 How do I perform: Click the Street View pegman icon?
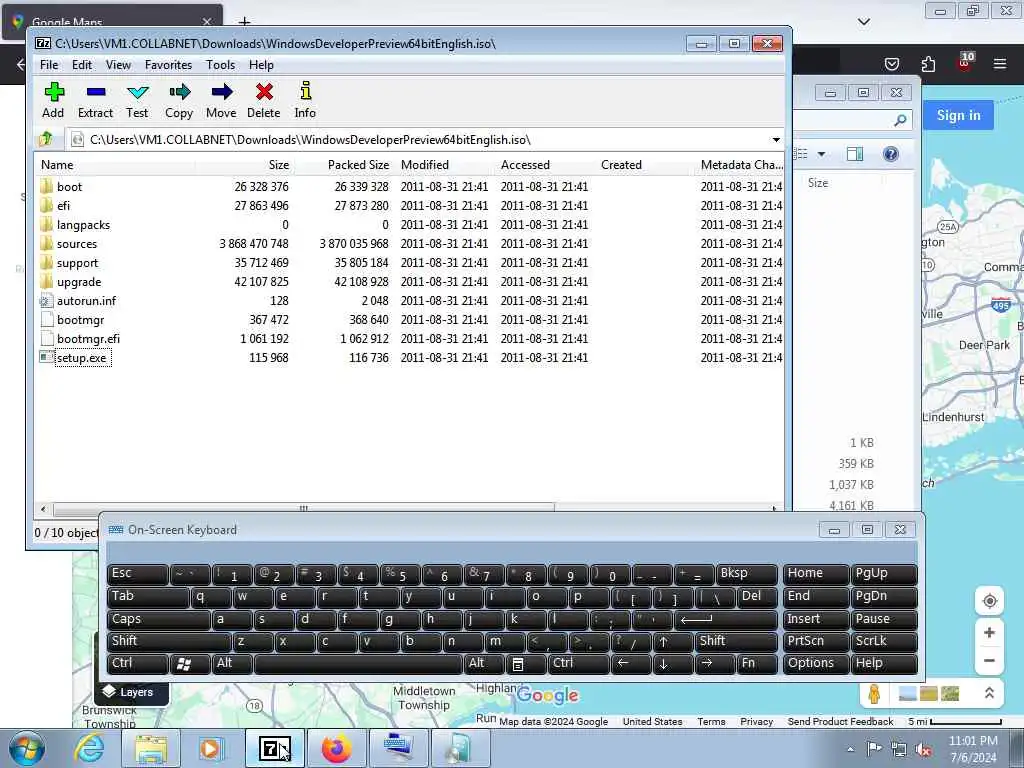tap(874, 694)
